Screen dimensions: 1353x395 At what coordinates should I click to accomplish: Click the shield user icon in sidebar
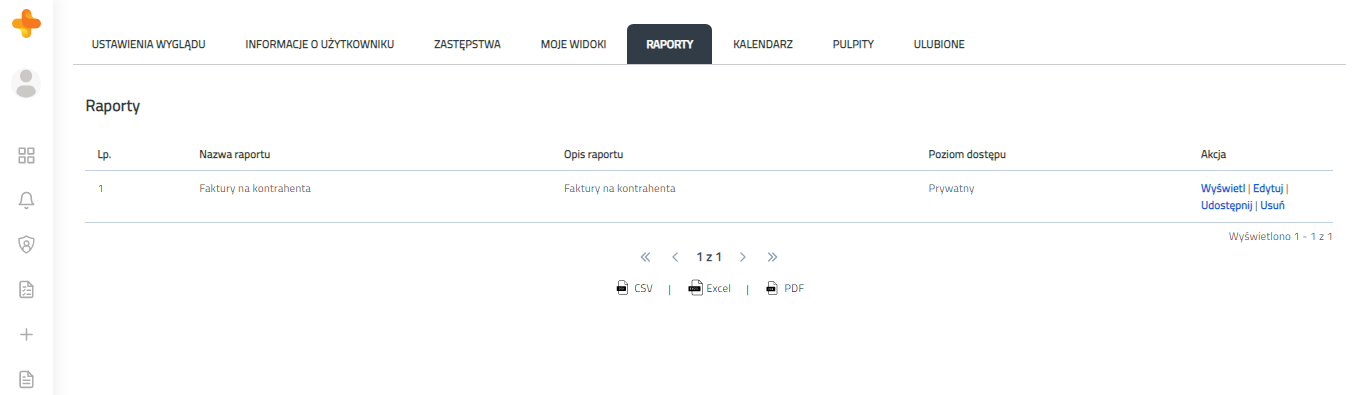coord(27,244)
